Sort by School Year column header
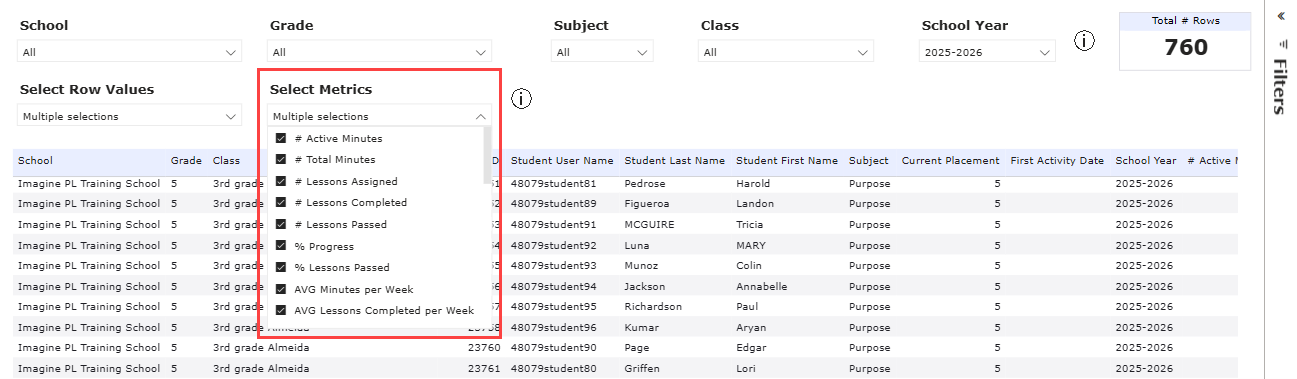1297x379 pixels. point(1146,160)
